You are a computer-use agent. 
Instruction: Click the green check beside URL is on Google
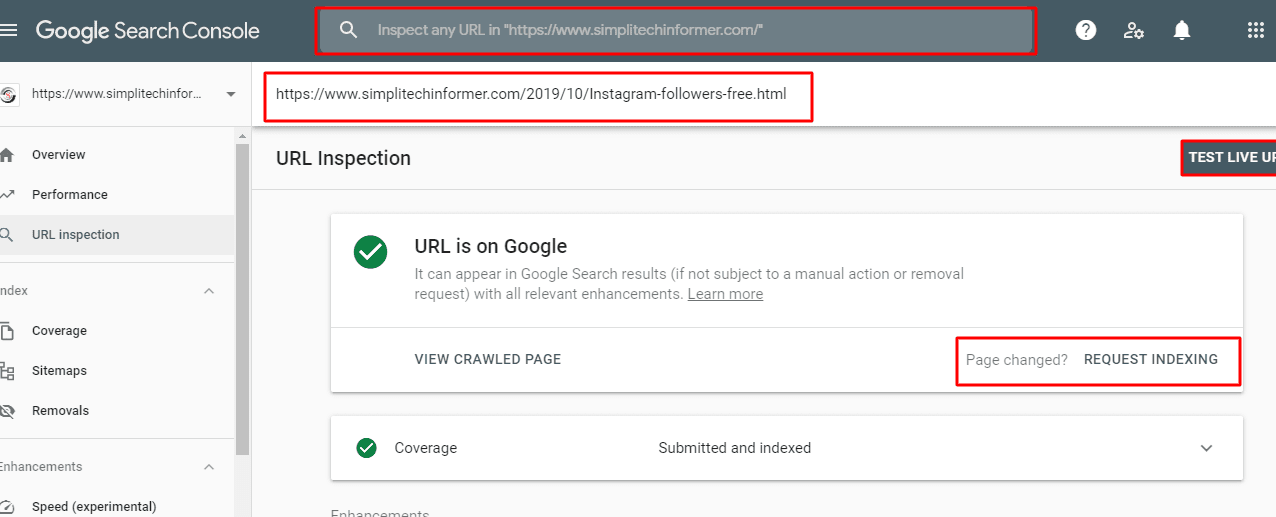(x=370, y=252)
